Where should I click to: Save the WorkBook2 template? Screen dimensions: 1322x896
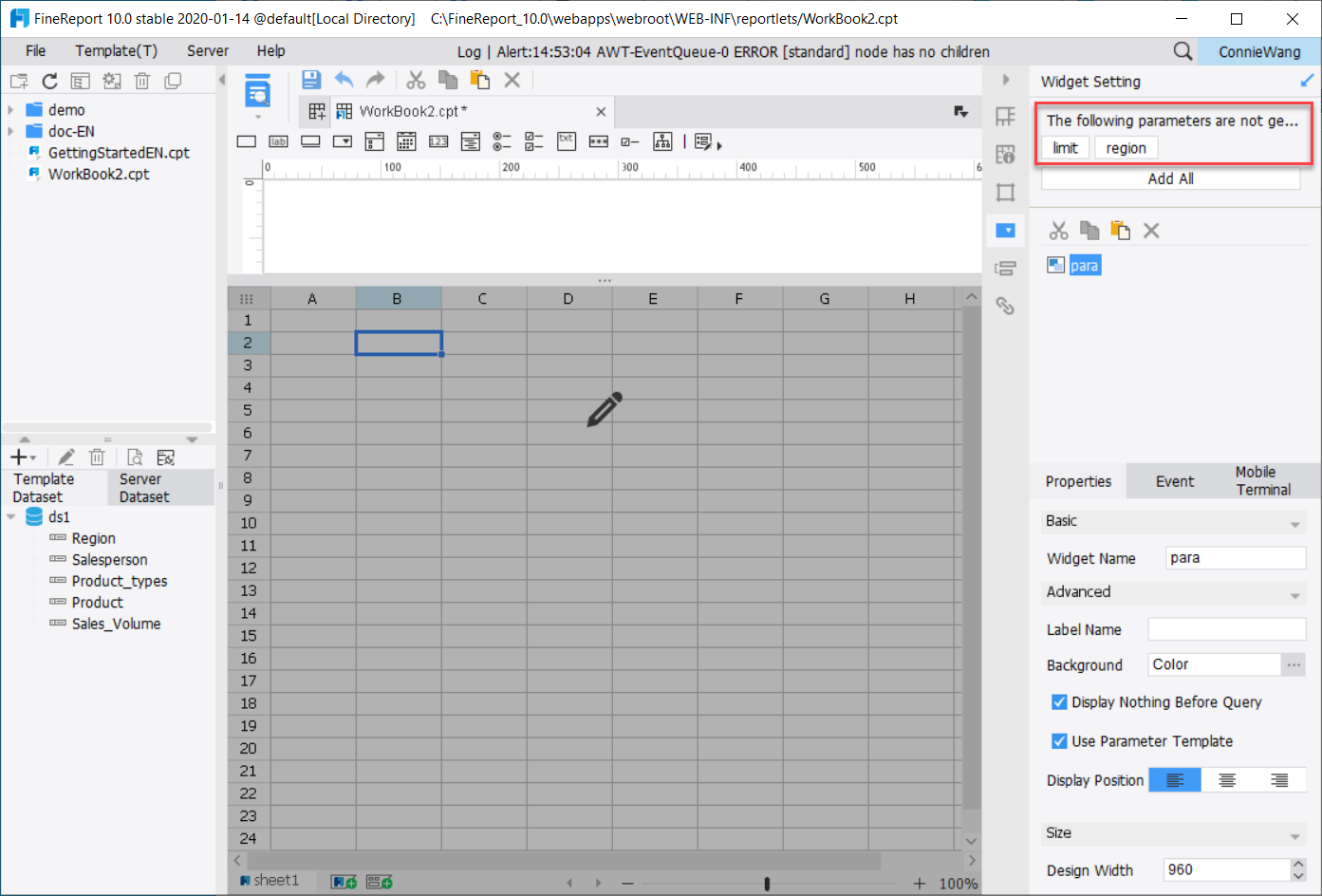click(311, 80)
